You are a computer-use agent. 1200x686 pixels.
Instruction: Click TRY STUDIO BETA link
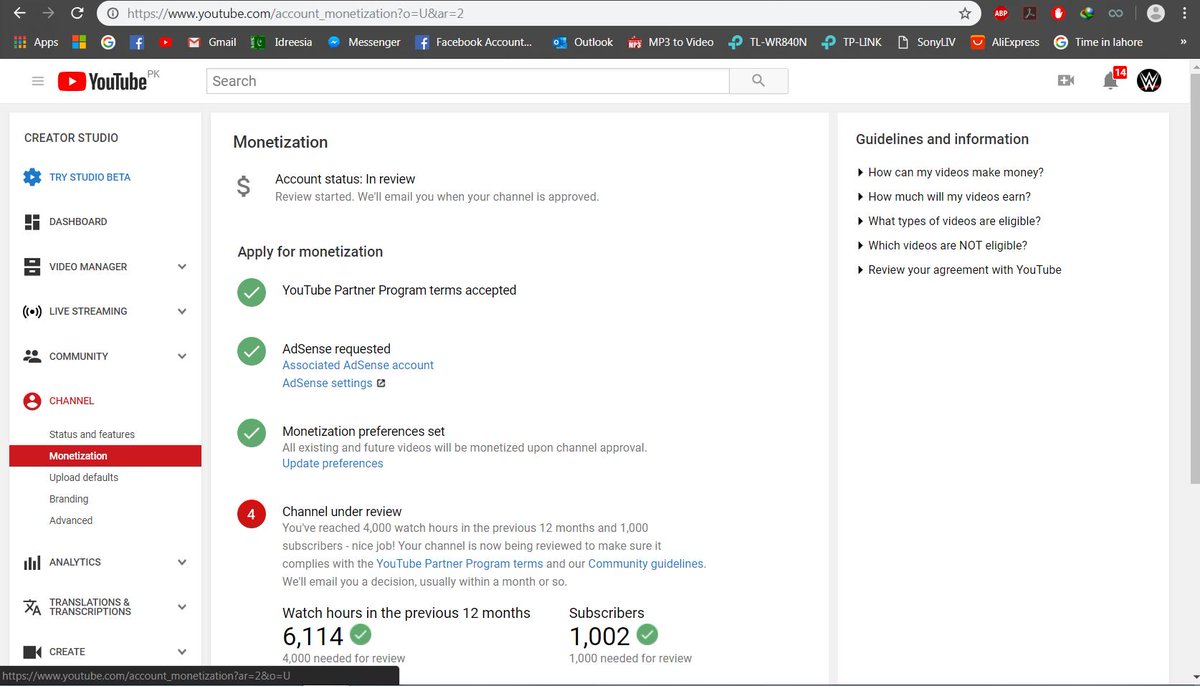coord(90,177)
